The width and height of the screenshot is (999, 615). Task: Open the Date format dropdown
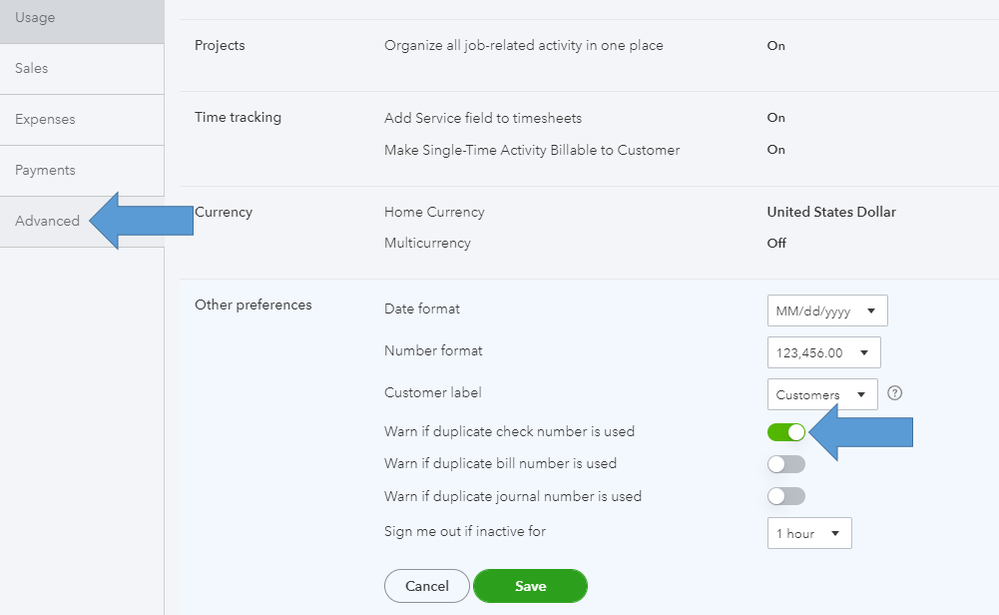(x=827, y=311)
